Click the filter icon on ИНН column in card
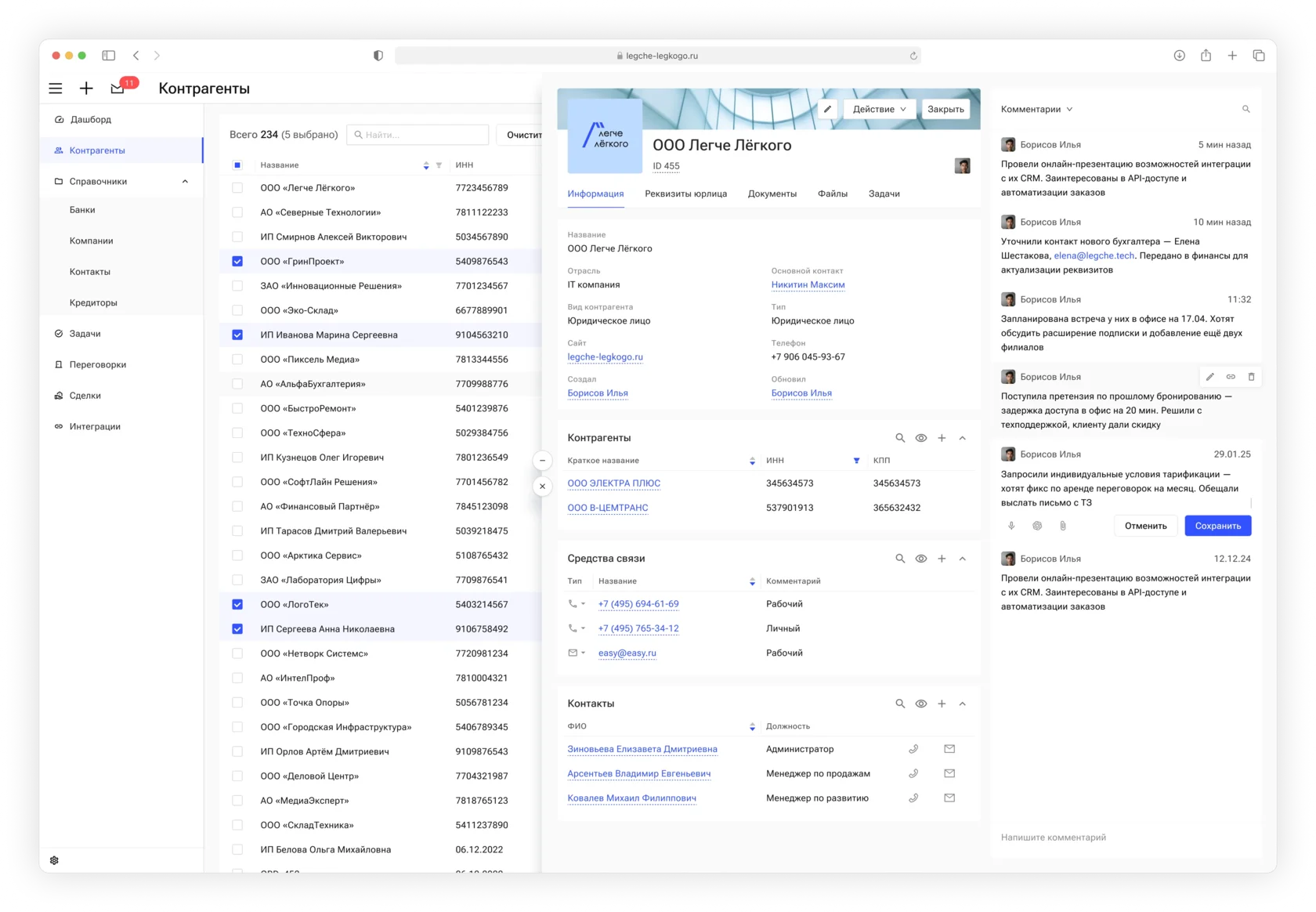 pyautogui.click(x=856, y=461)
